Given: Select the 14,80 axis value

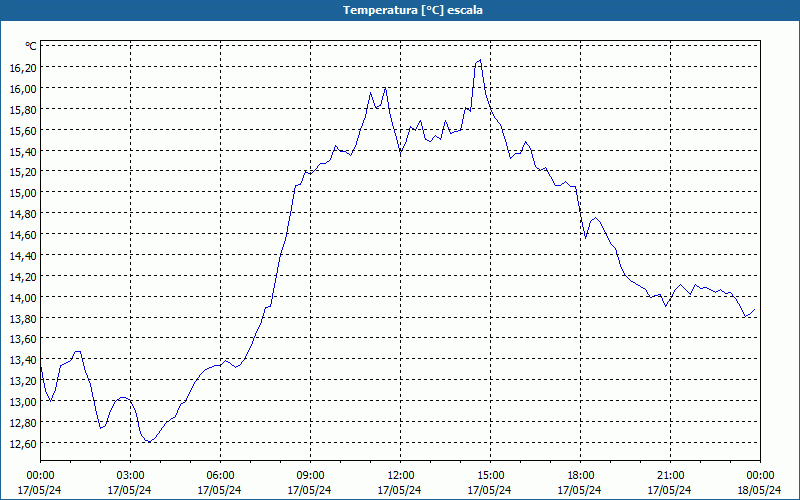Looking at the screenshot, I should coord(23,213).
